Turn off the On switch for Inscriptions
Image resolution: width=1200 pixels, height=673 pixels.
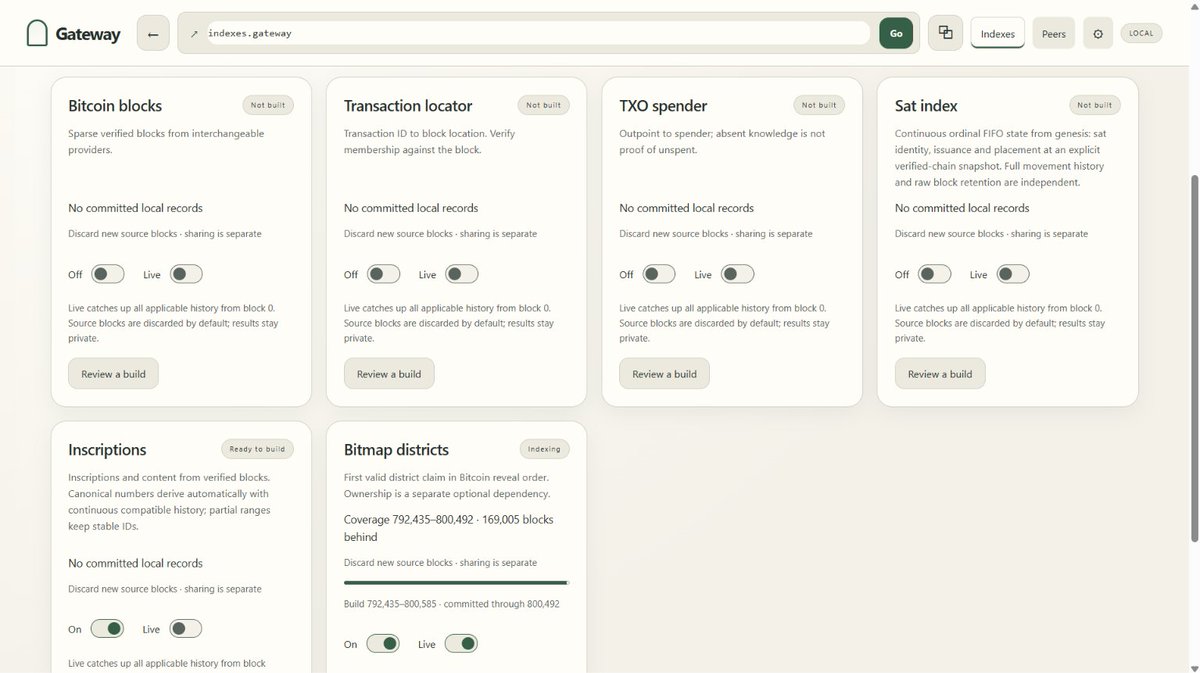pyautogui.click(x=107, y=629)
